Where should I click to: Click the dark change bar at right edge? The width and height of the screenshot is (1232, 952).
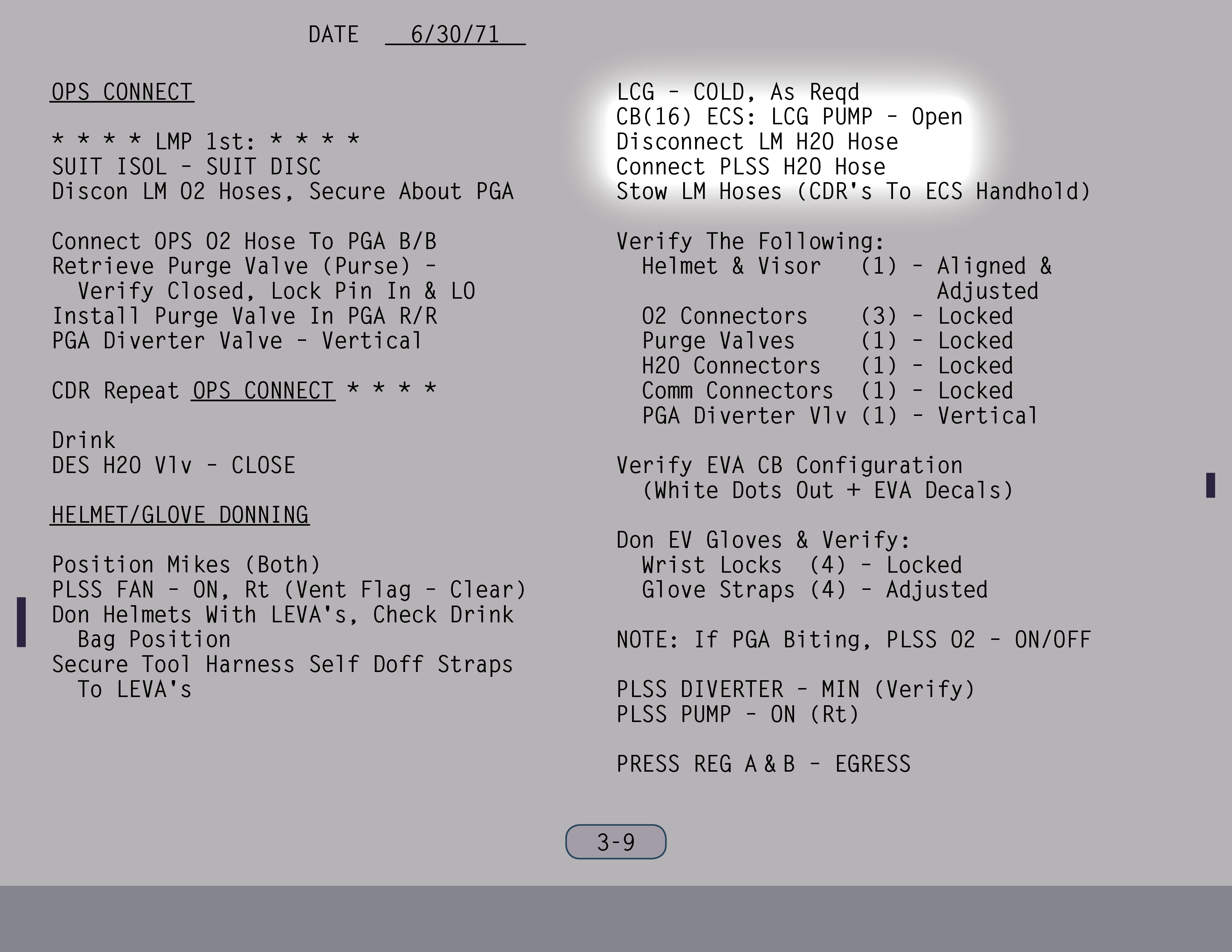(x=1210, y=485)
